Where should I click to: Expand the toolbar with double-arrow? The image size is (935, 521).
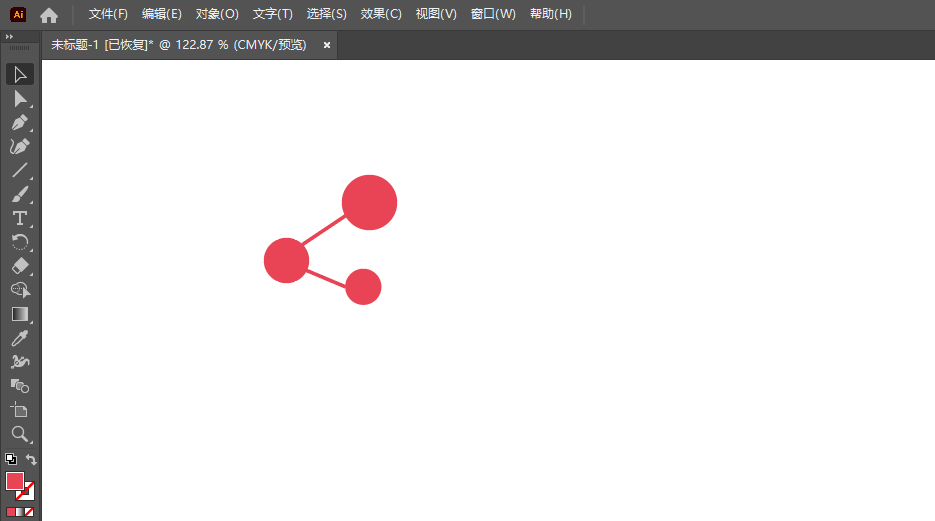pos(9,36)
